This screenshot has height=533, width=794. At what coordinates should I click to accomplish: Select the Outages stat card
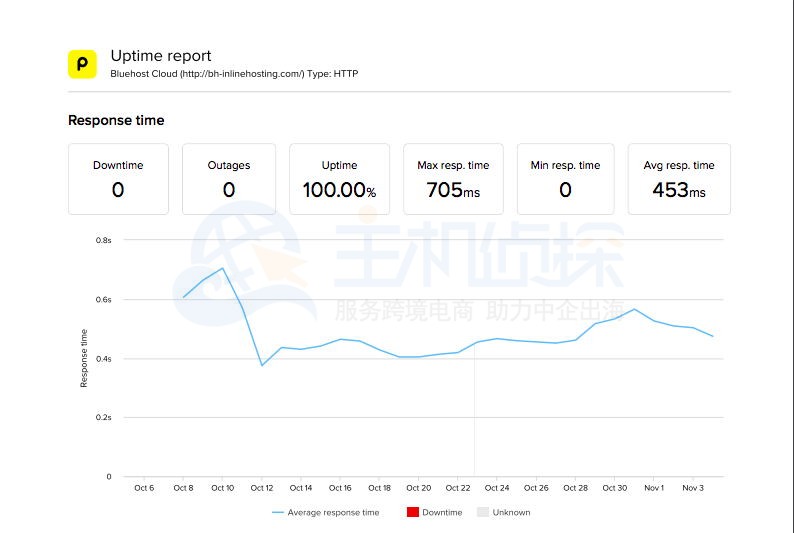pyautogui.click(x=229, y=179)
